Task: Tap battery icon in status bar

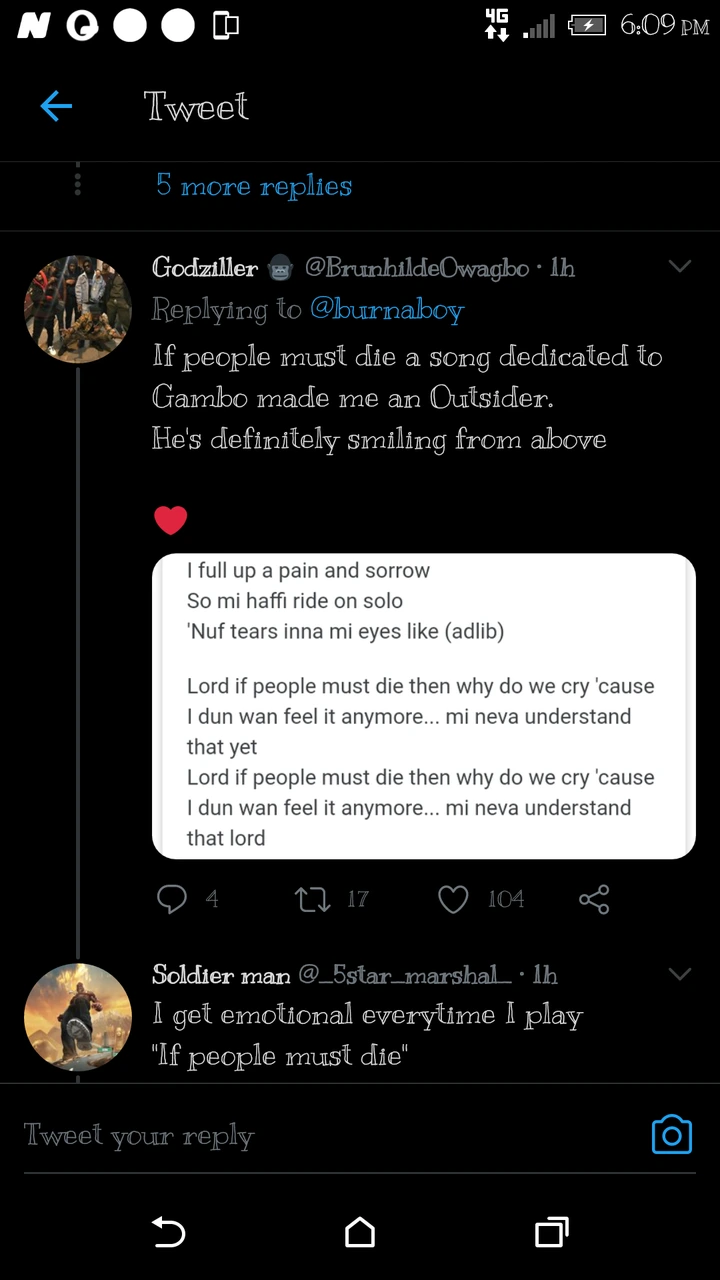Action: pyautogui.click(x=587, y=26)
